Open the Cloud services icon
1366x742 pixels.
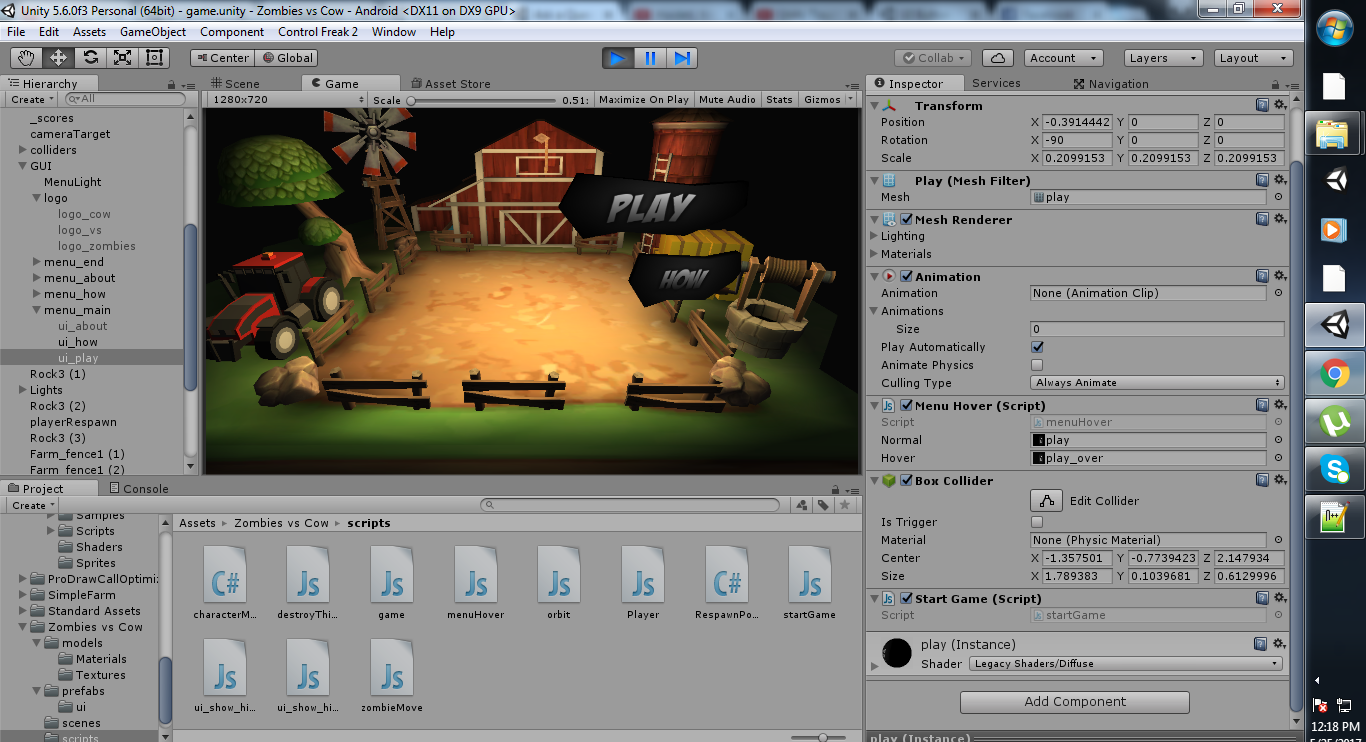[998, 58]
